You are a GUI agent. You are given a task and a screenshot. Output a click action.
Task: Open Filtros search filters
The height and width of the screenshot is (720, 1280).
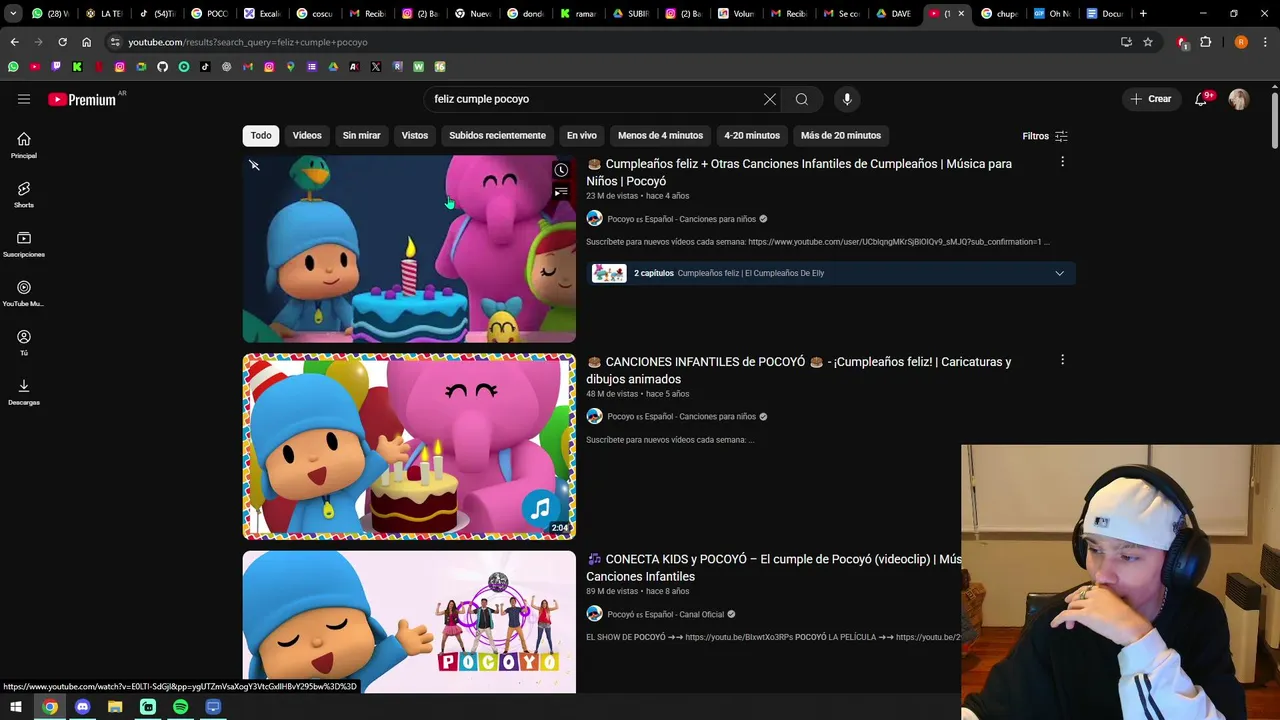pos(1045,136)
